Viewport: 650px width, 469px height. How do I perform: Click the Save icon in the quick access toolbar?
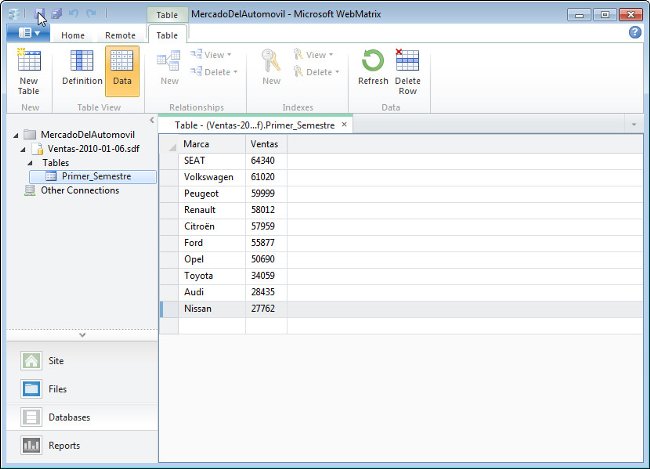click(39, 14)
